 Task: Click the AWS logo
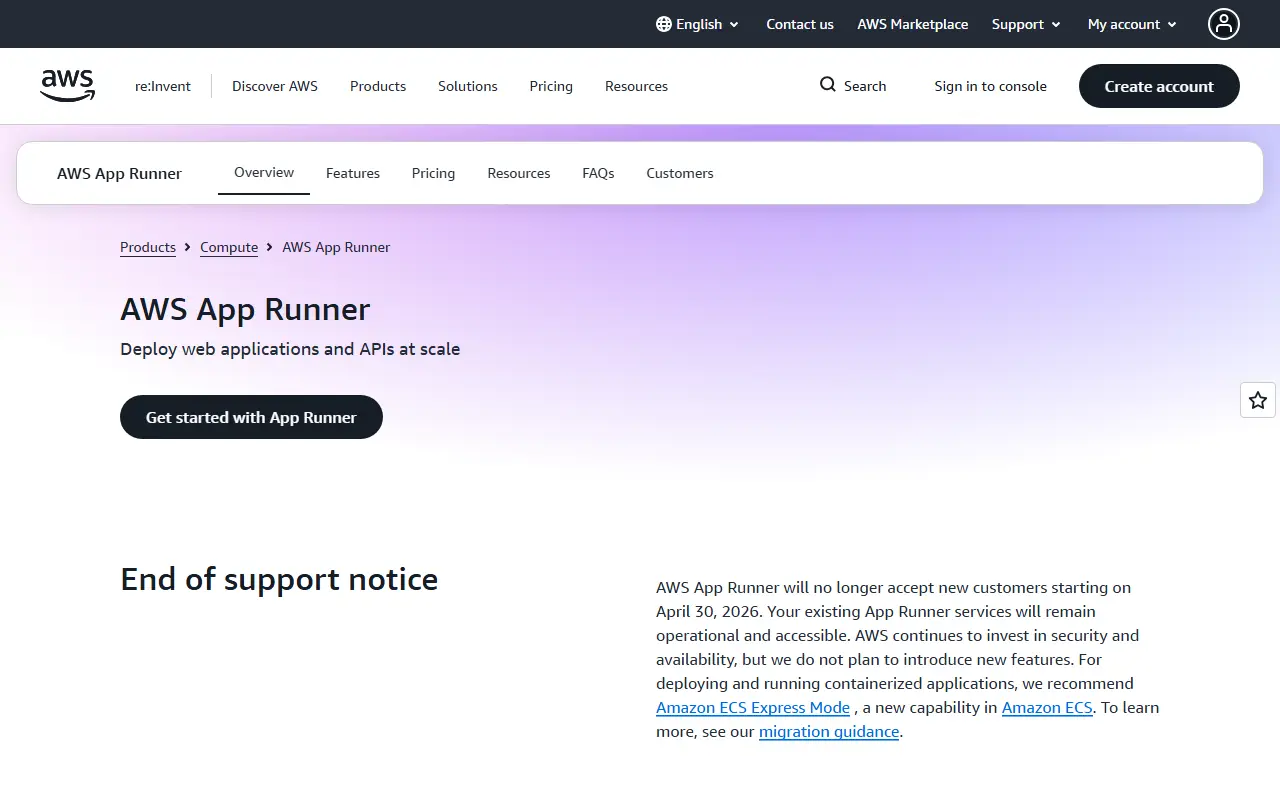(x=68, y=86)
